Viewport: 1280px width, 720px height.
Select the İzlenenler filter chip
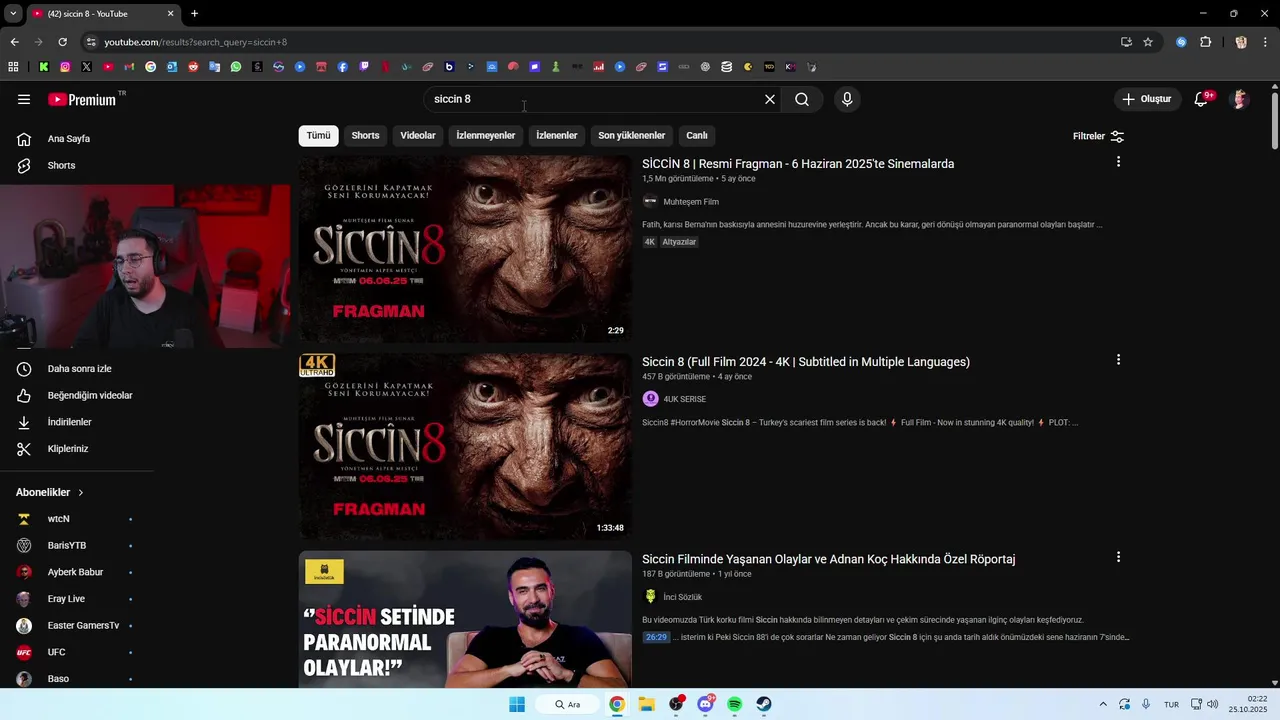[557, 136]
